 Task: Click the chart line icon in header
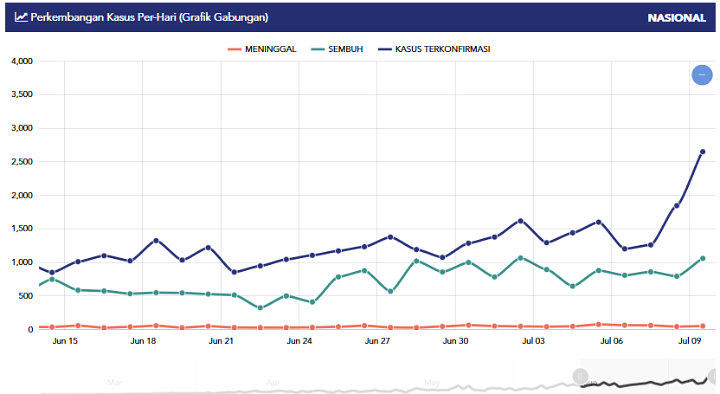(x=21, y=17)
